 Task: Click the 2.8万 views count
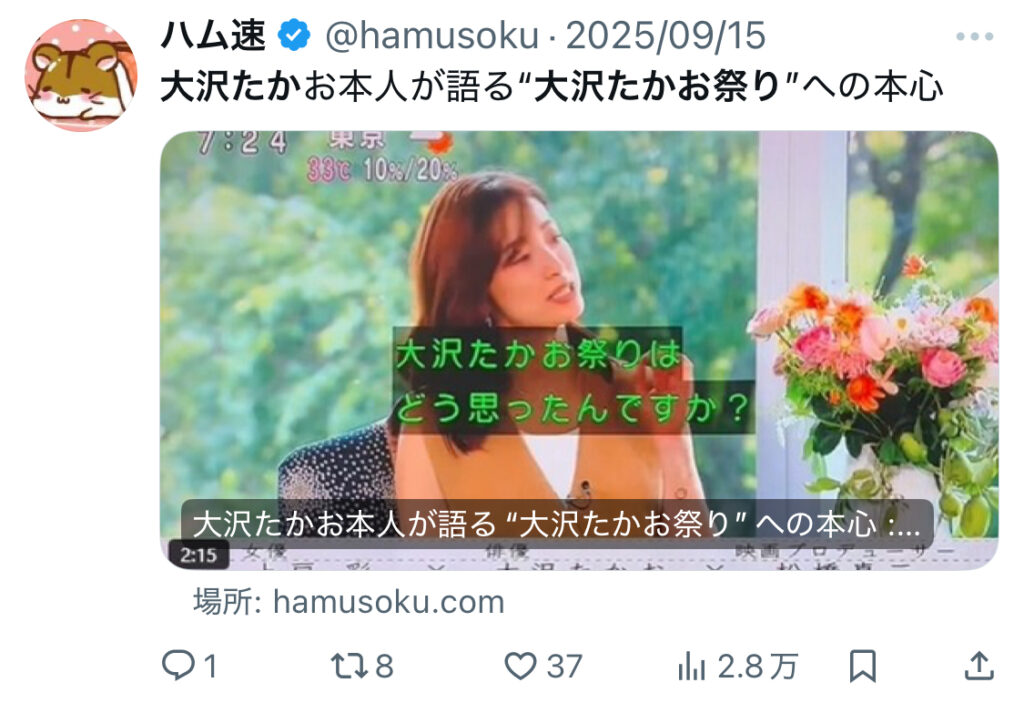click(x=757, y=667)
